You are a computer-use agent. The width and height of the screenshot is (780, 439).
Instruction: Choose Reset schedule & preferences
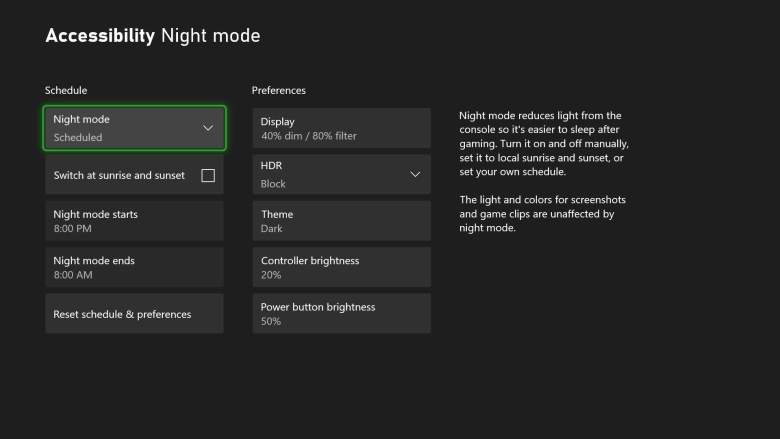(134, 314)
